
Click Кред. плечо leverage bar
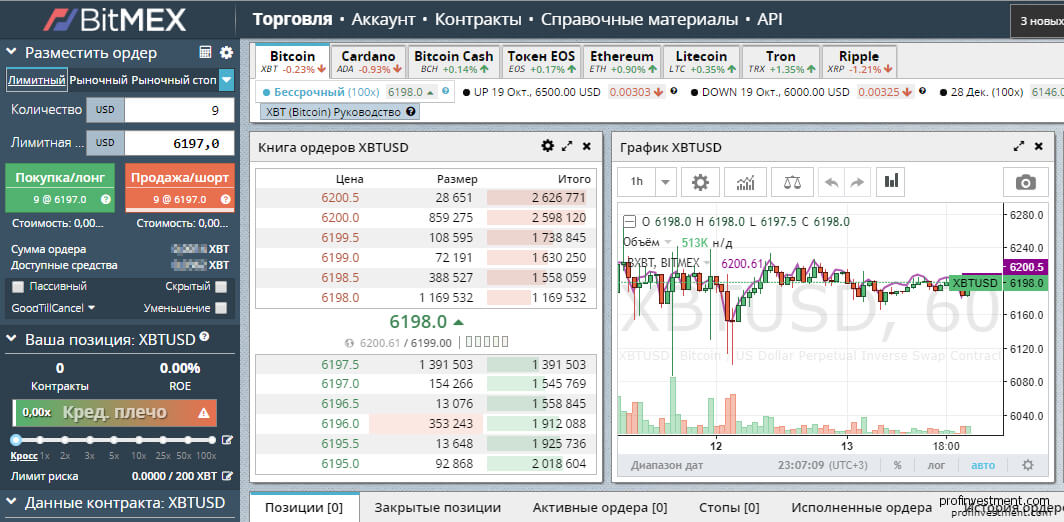click(115, 412)
